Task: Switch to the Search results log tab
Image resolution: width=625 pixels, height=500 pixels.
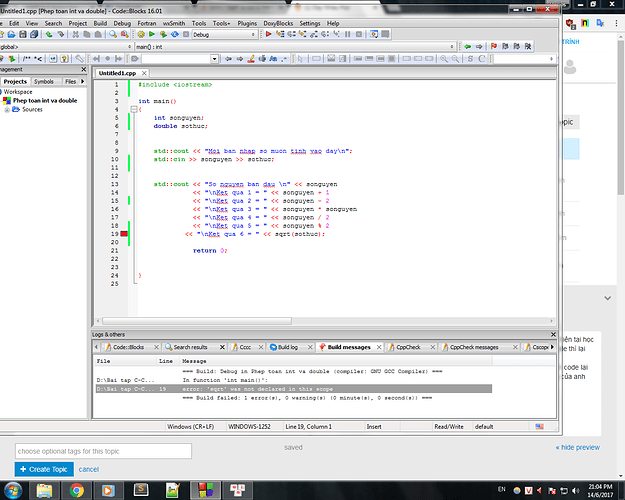Action: tap(189, 347)
